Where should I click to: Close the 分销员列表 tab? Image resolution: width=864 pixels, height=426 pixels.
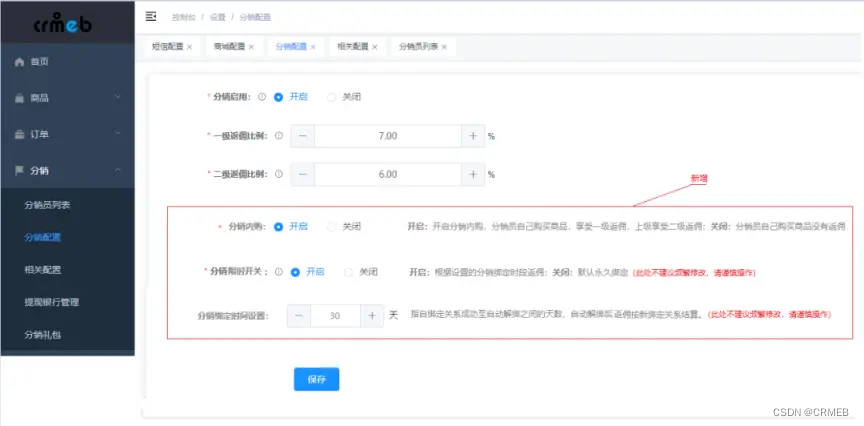pyautogui.click(x=444, y=47)
